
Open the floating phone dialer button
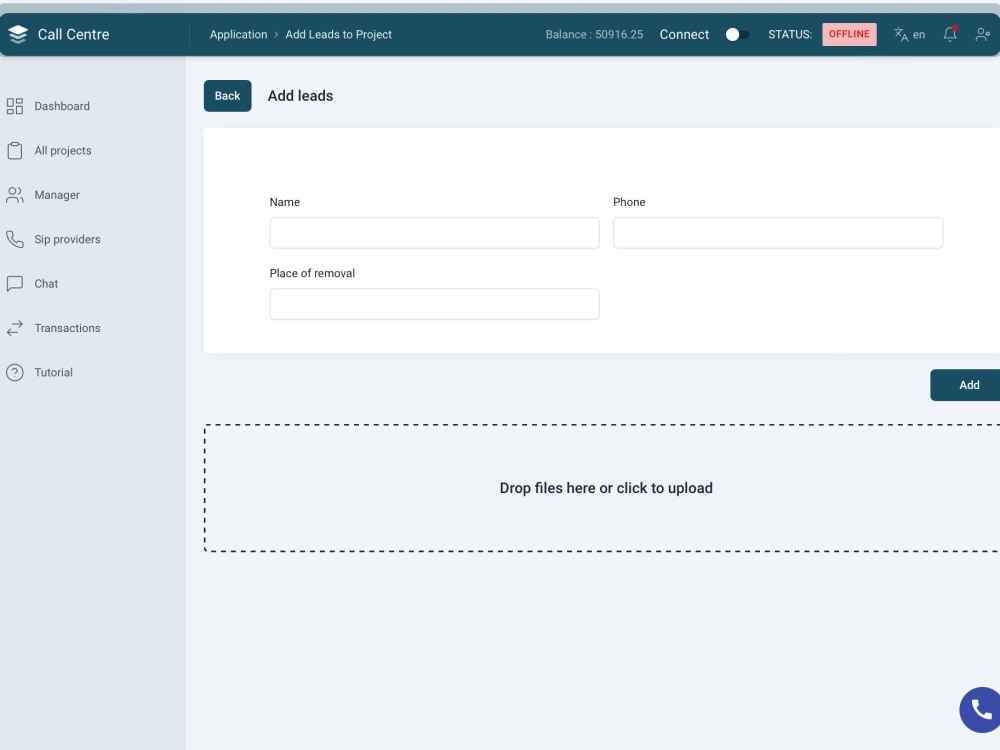pos(980,709)
